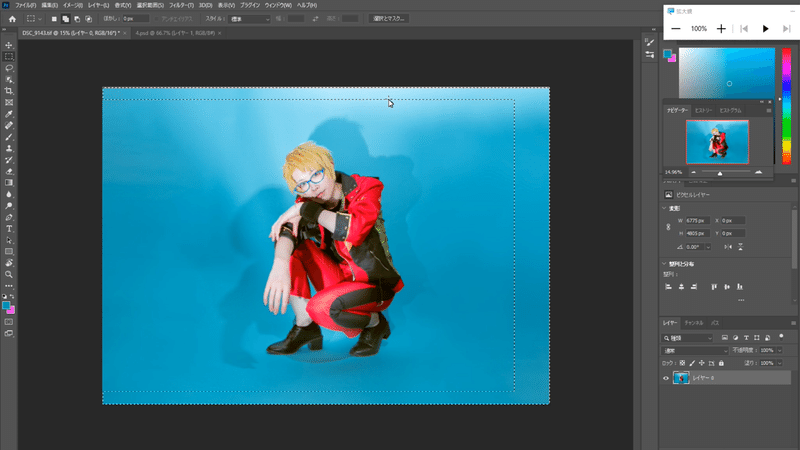
Task: Select the Dodge tool
Action: click(9, 206)
